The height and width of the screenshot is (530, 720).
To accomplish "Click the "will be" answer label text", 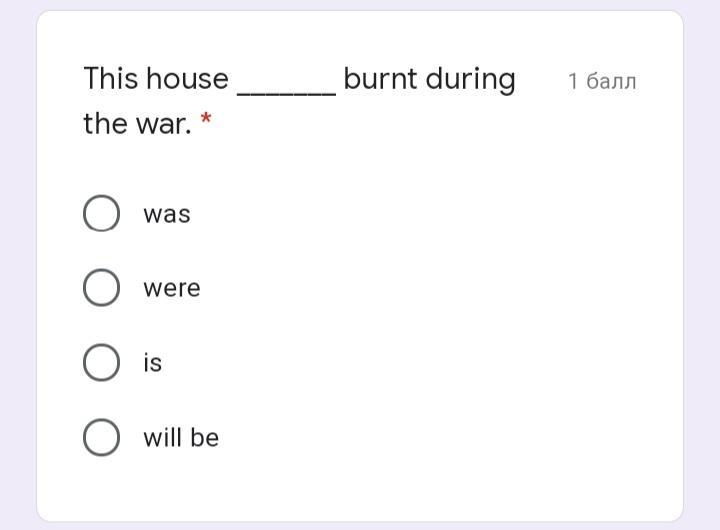I will [181, 437].
